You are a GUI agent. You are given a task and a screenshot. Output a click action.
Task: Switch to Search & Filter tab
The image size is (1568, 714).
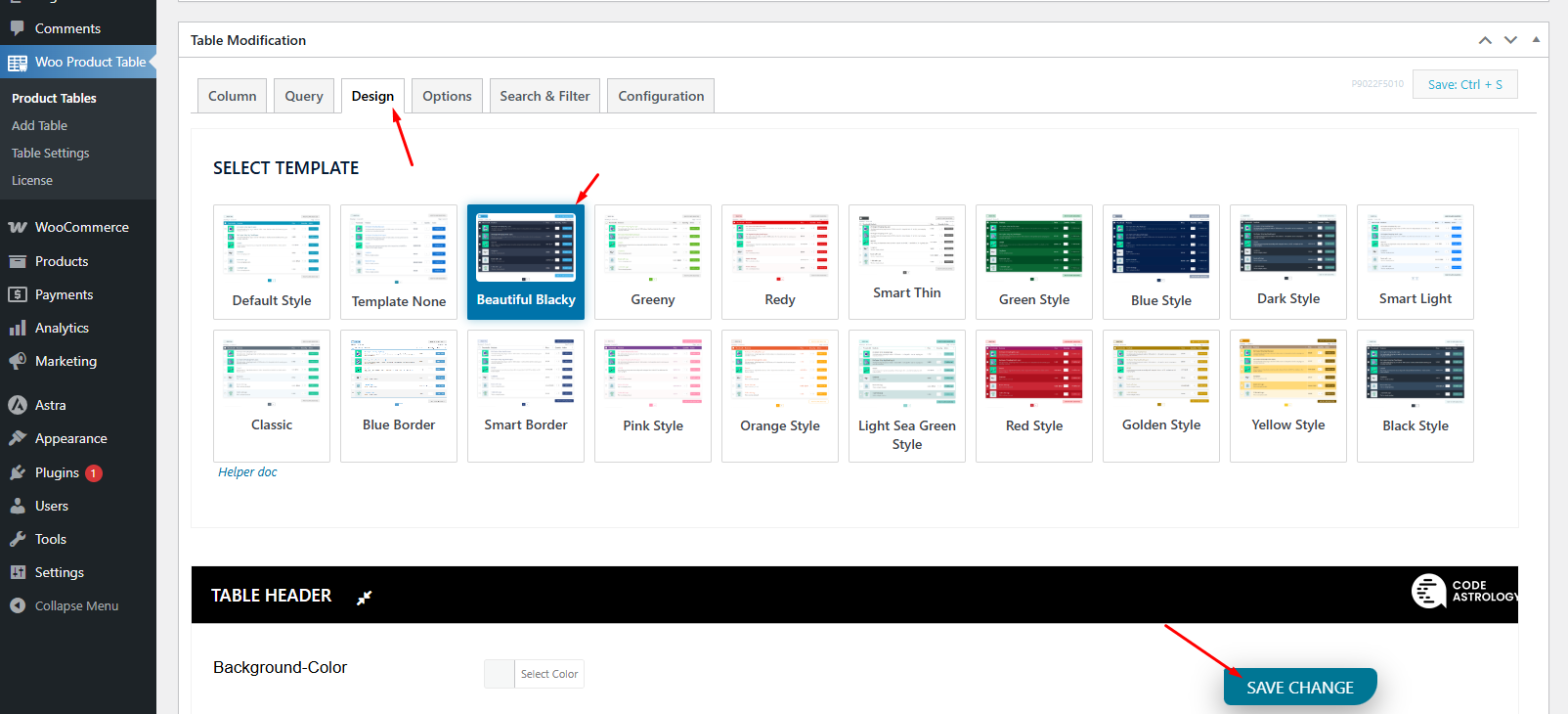point(544,96)
